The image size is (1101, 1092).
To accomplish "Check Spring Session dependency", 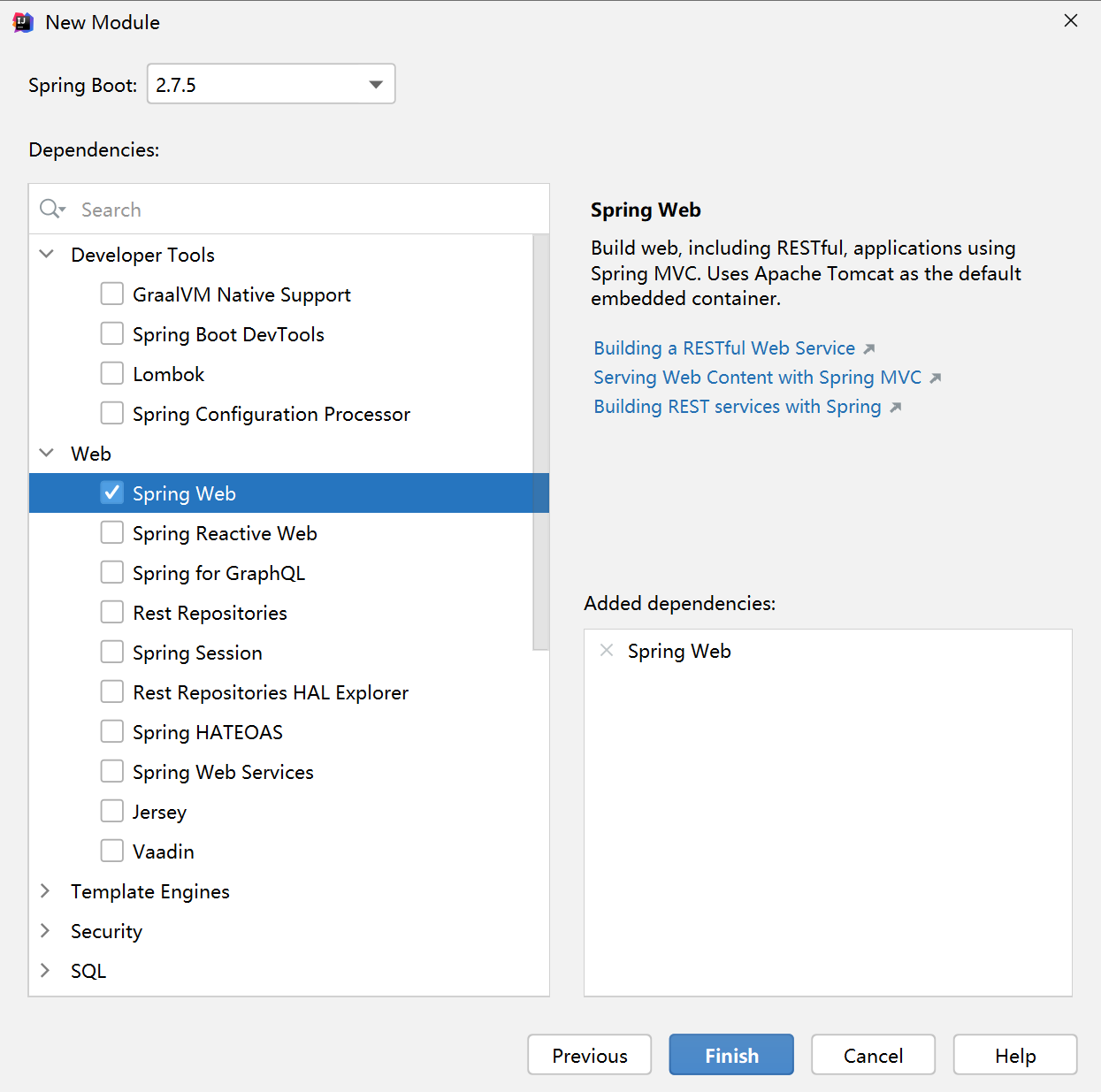I will [x=112, y=652].
